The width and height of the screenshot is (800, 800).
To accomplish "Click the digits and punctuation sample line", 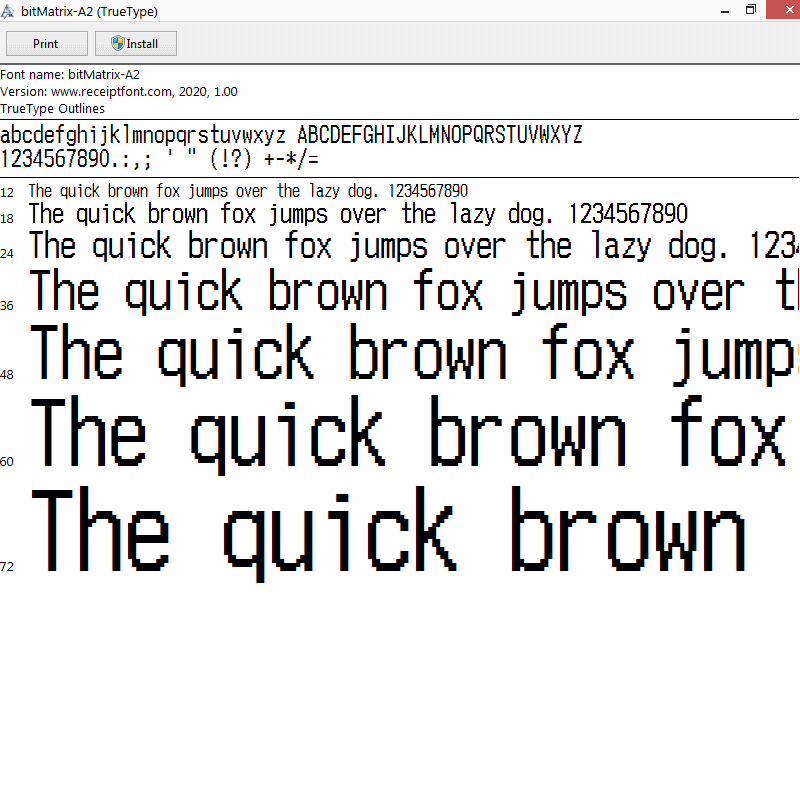I will tap(159, 159).
